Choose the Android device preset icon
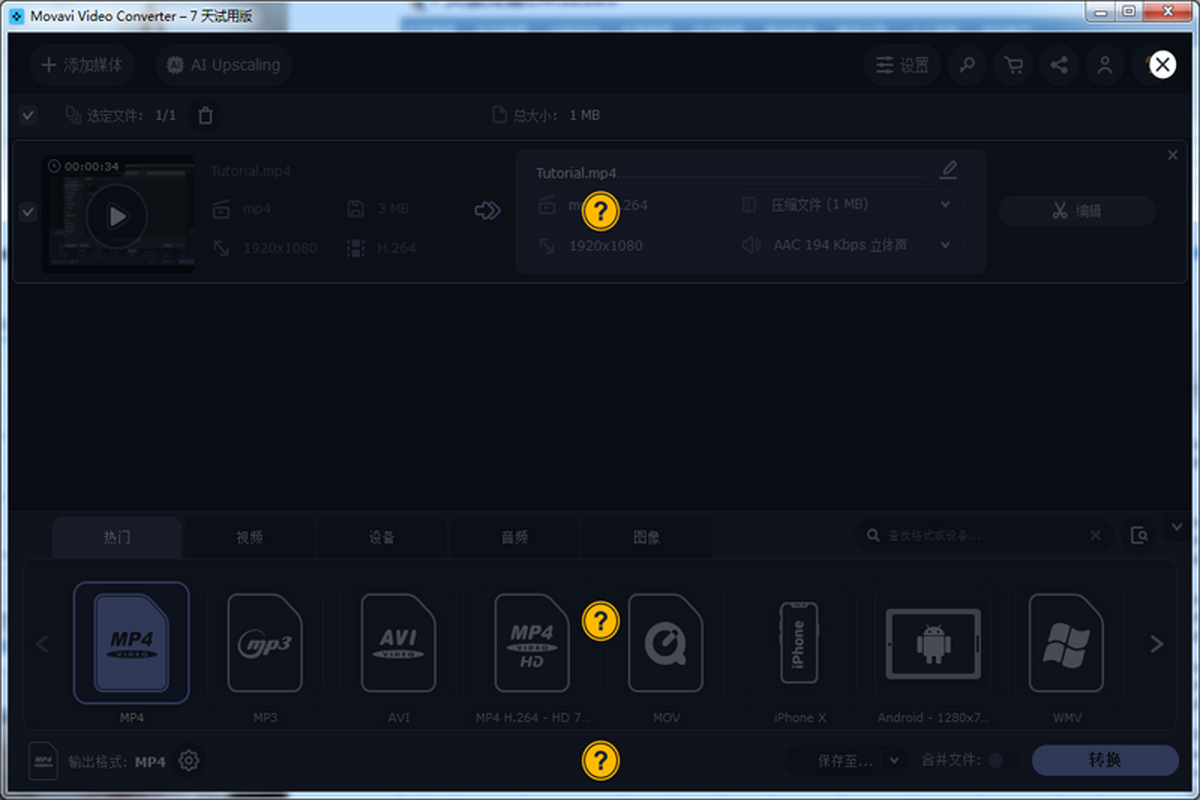The width and height of the screenshot is (1200, 800). point(933,643)
